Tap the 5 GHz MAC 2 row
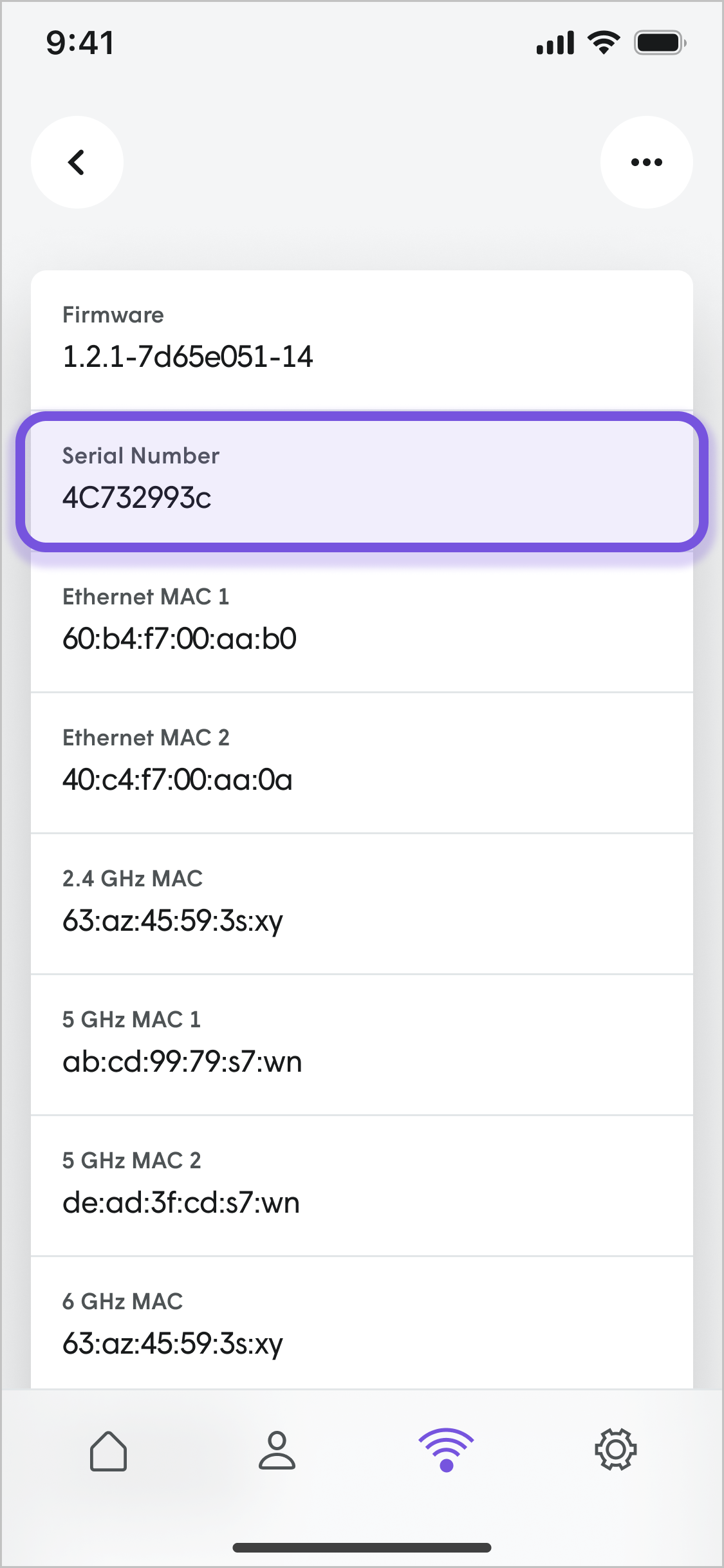 tap(362, 1186)
